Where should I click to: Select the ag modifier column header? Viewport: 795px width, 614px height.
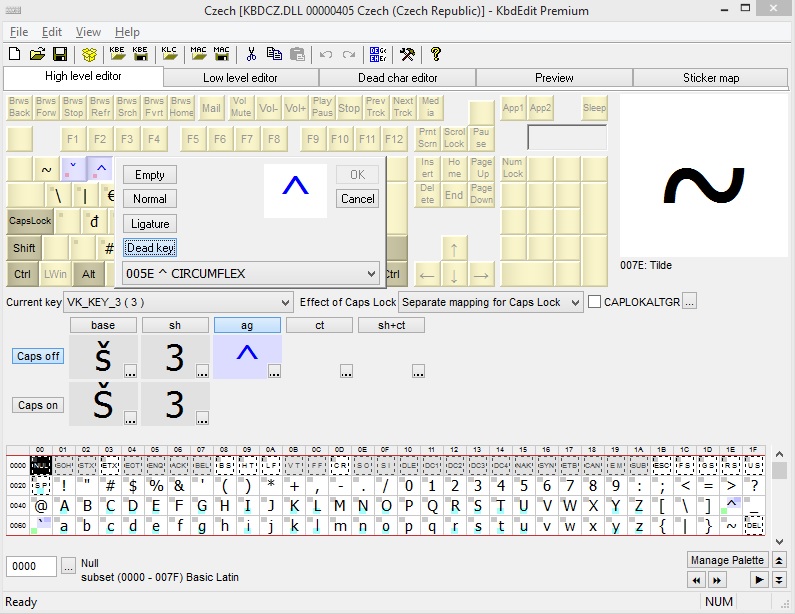click(247, 325)
